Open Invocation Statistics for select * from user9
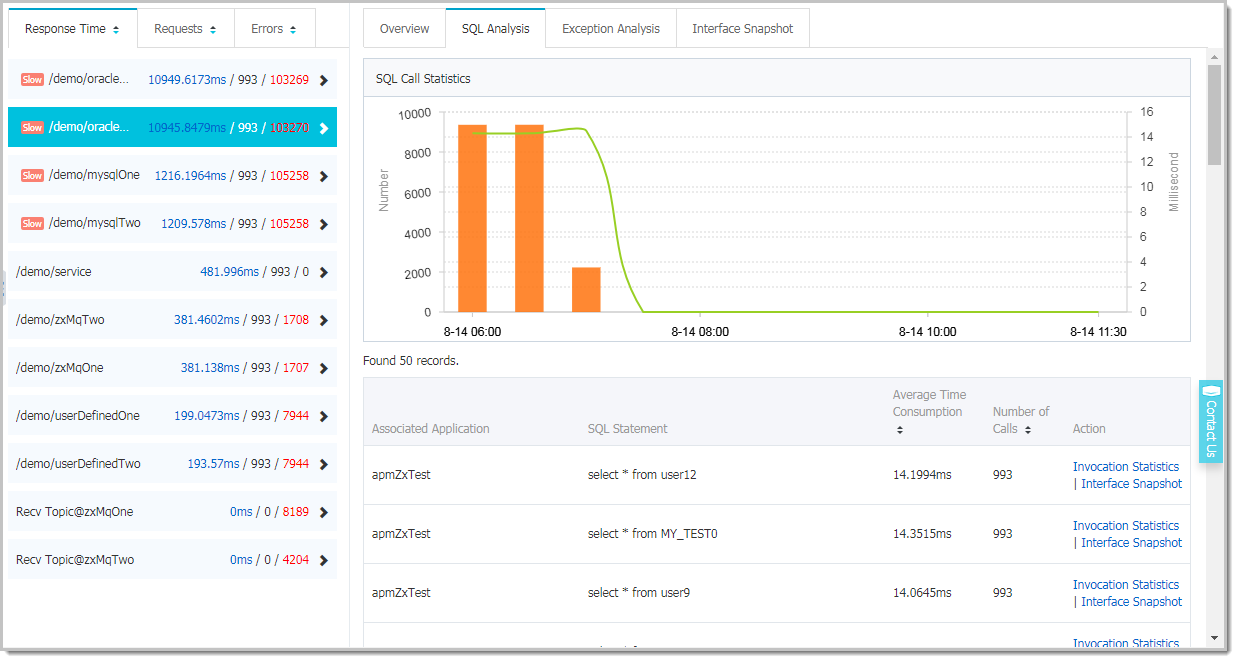The image size is (1237, 661). 1126,585
